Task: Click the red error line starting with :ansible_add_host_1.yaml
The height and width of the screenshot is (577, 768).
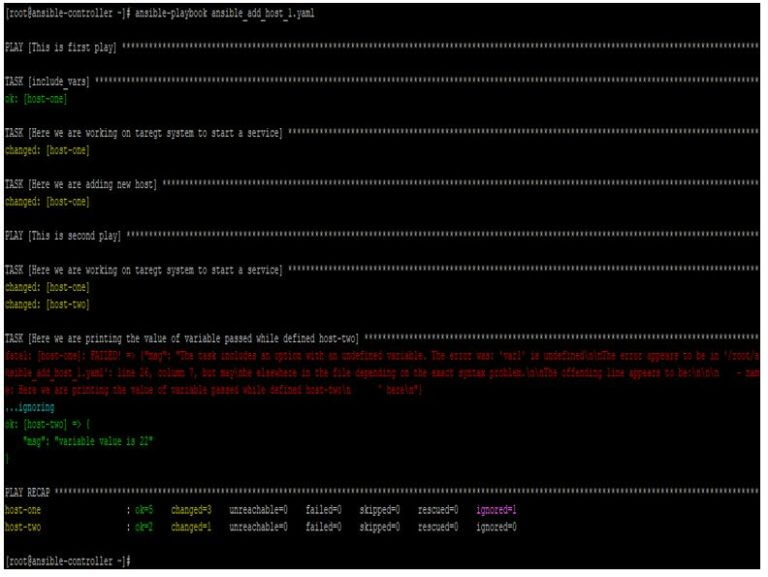Action: tap(382, 373)
